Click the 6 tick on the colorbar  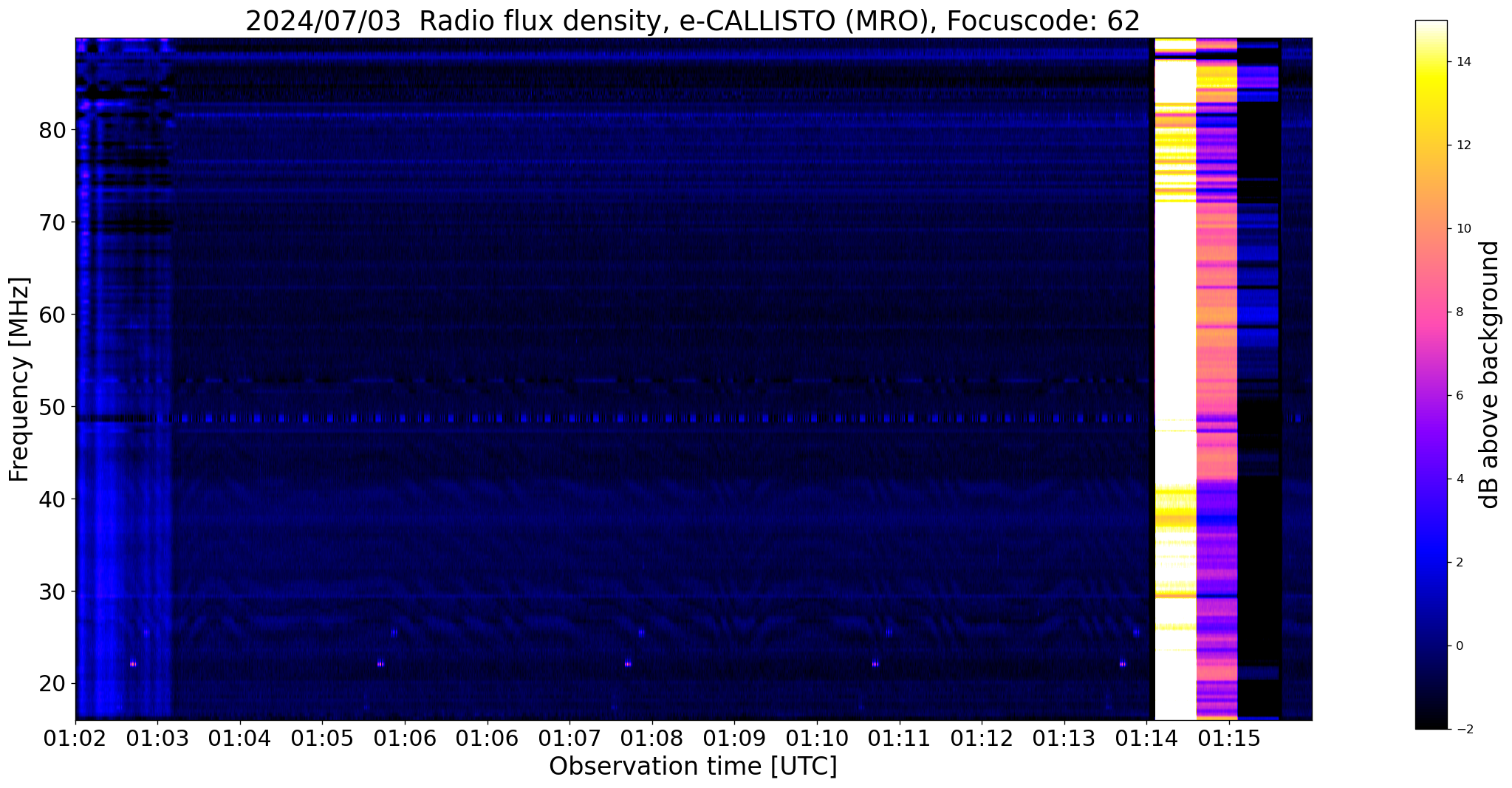(x=1459, y=396)
